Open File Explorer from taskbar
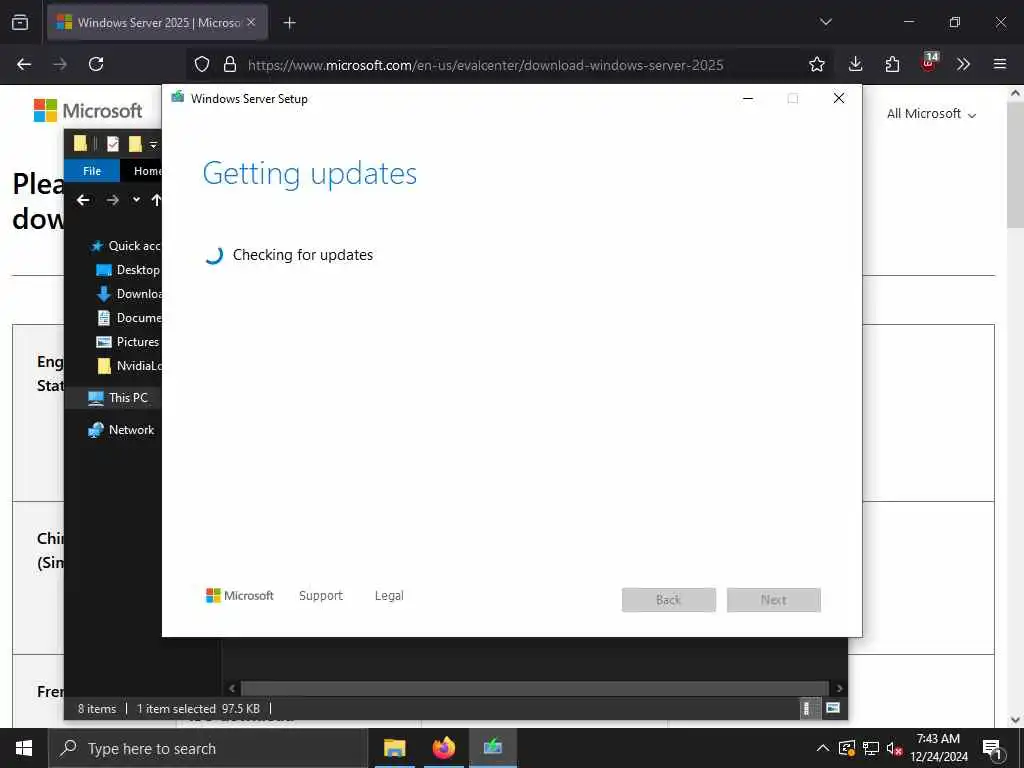 [394, 748]
